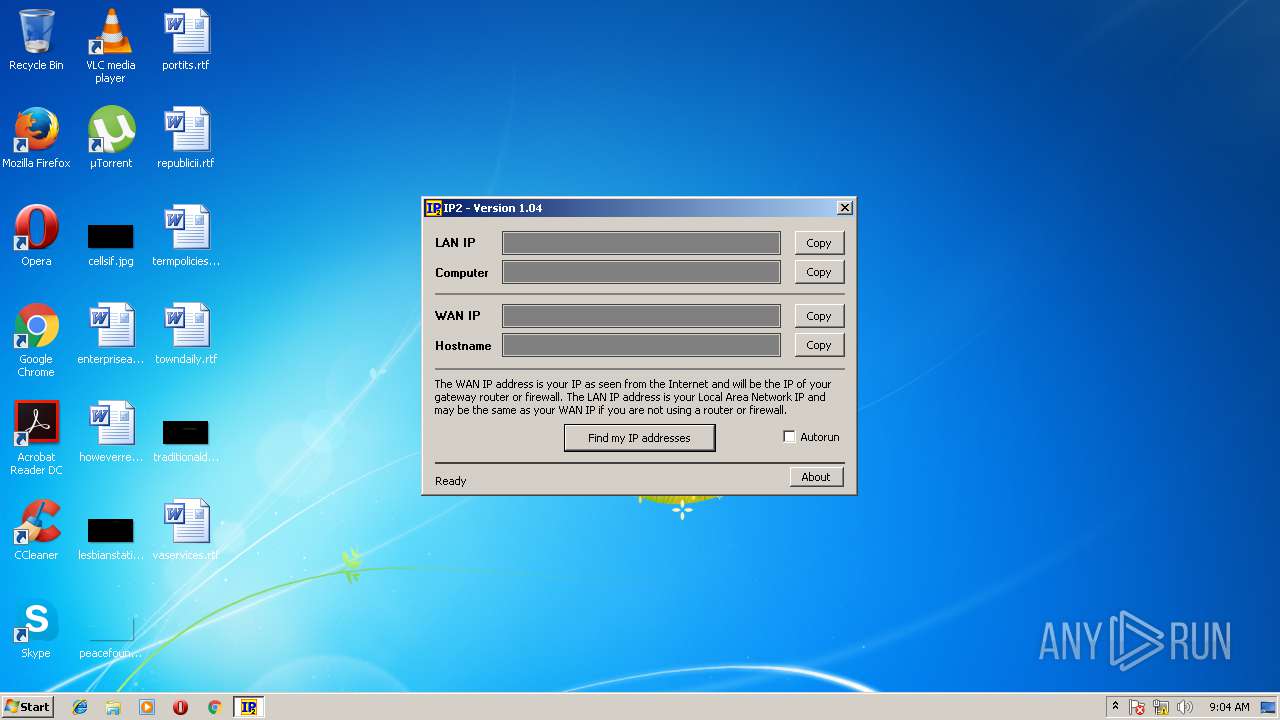Select the howeverre document icon
The height and width of the screenshot is (720, 1280).
coord(110,433)
